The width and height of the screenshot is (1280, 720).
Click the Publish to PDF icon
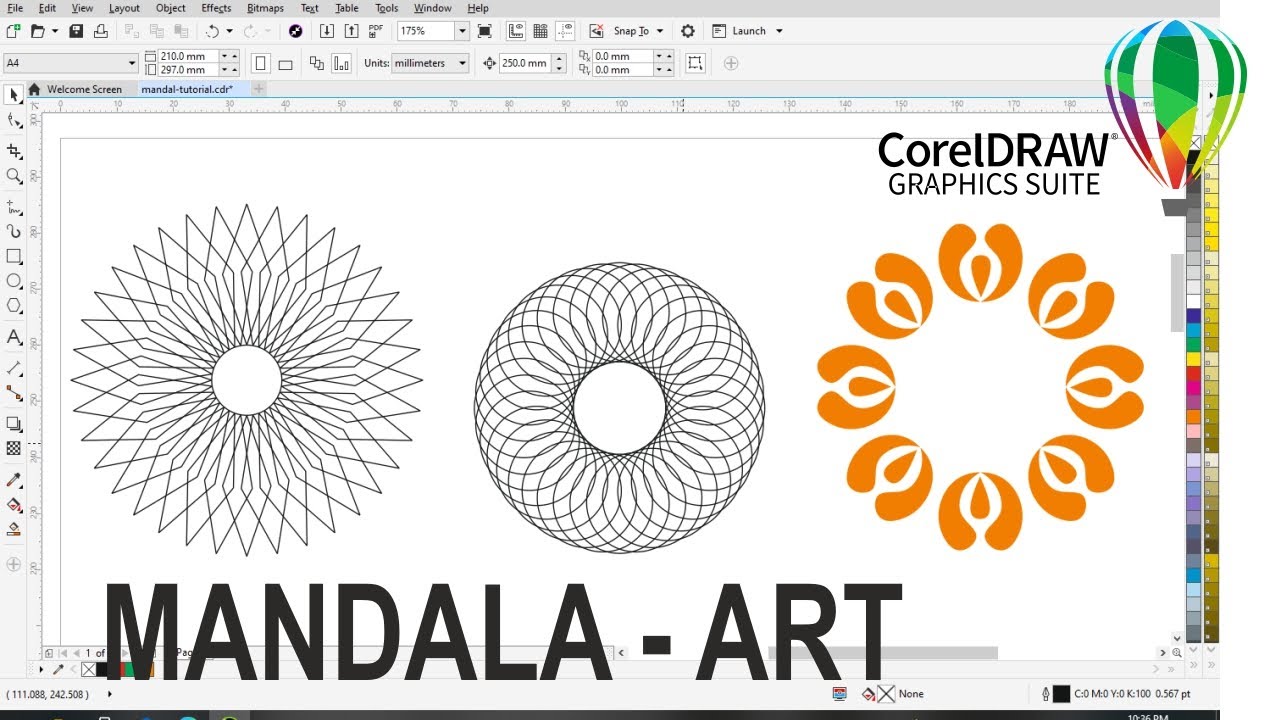tap(376, 31)
